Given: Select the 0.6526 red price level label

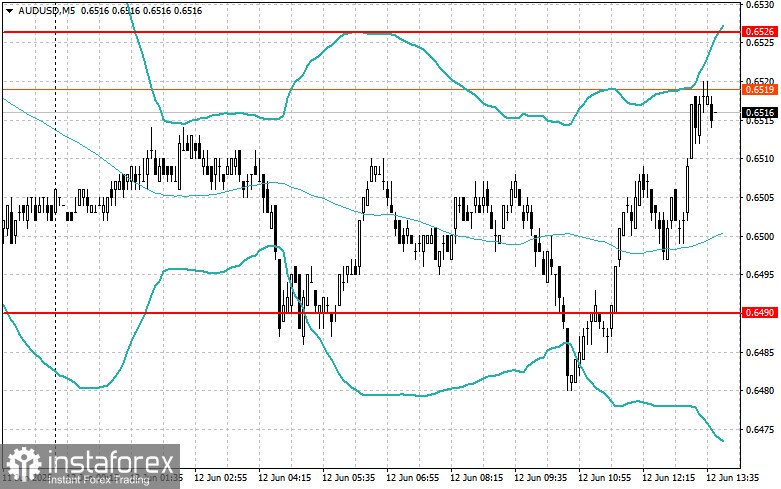Looking at the screenshot, I should click(760, 32).
